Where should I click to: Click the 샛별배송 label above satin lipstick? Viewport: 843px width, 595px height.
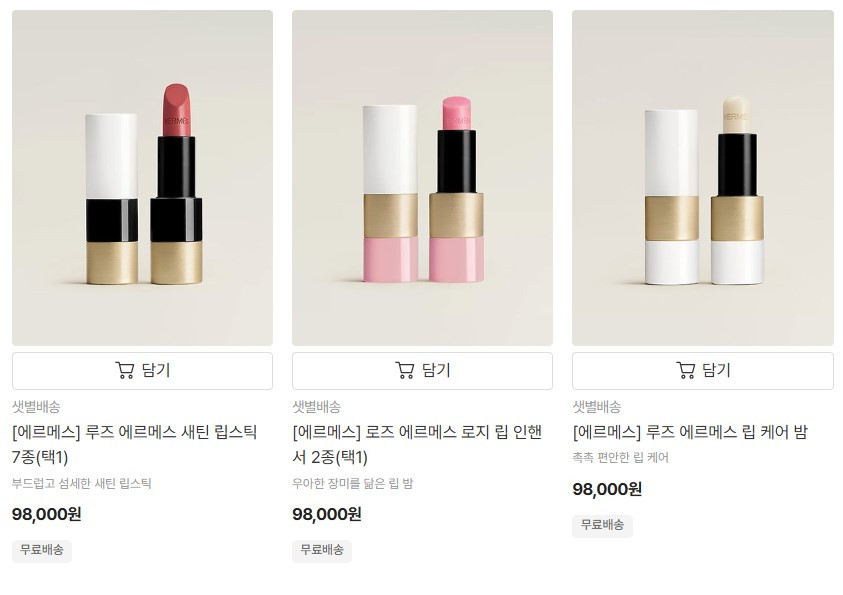click(36, 407)
